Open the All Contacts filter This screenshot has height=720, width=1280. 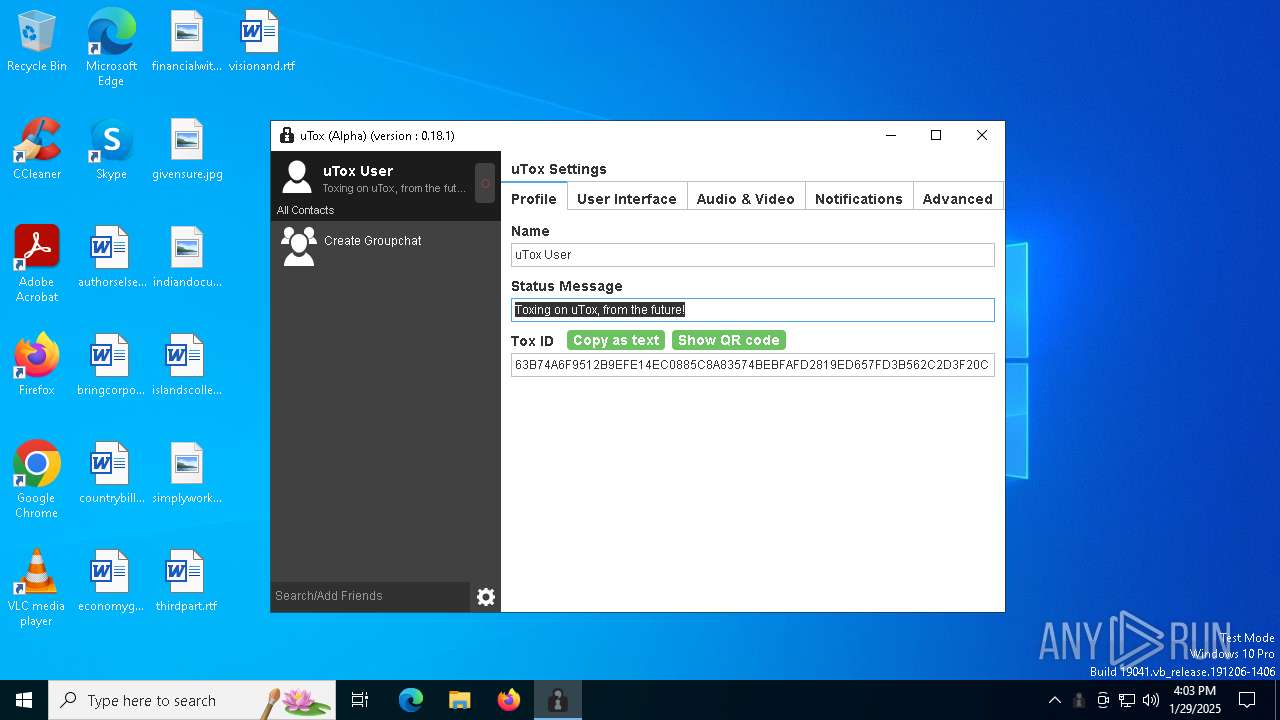tap(306, 210)
